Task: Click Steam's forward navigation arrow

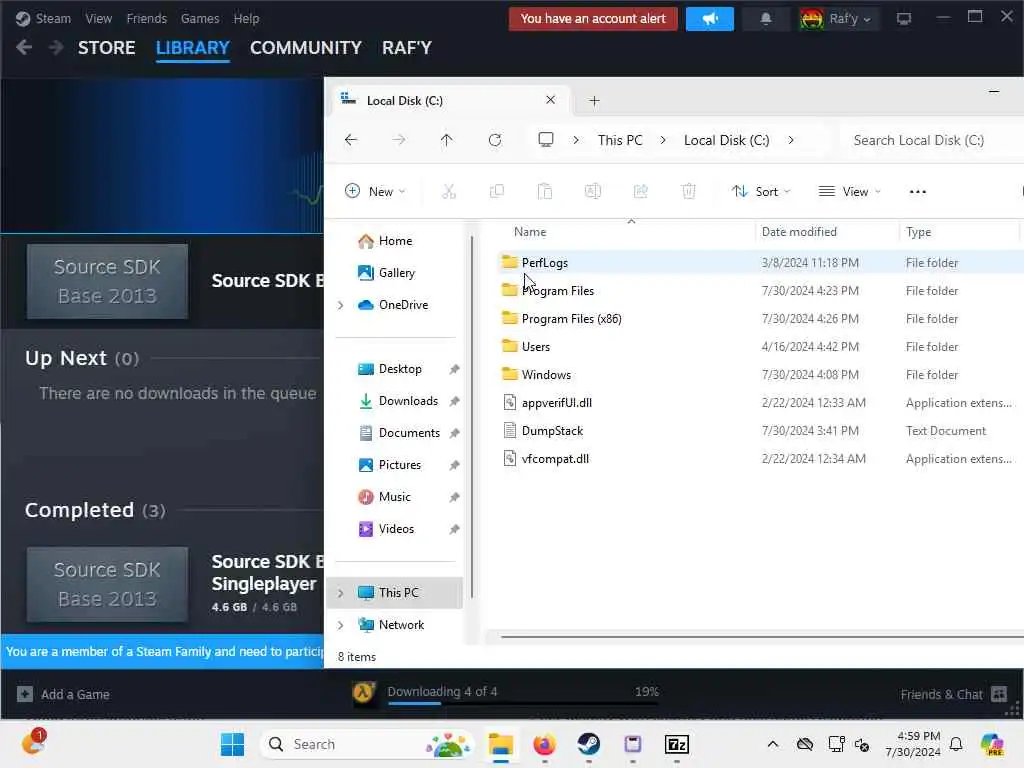Action: coord(56,48)
